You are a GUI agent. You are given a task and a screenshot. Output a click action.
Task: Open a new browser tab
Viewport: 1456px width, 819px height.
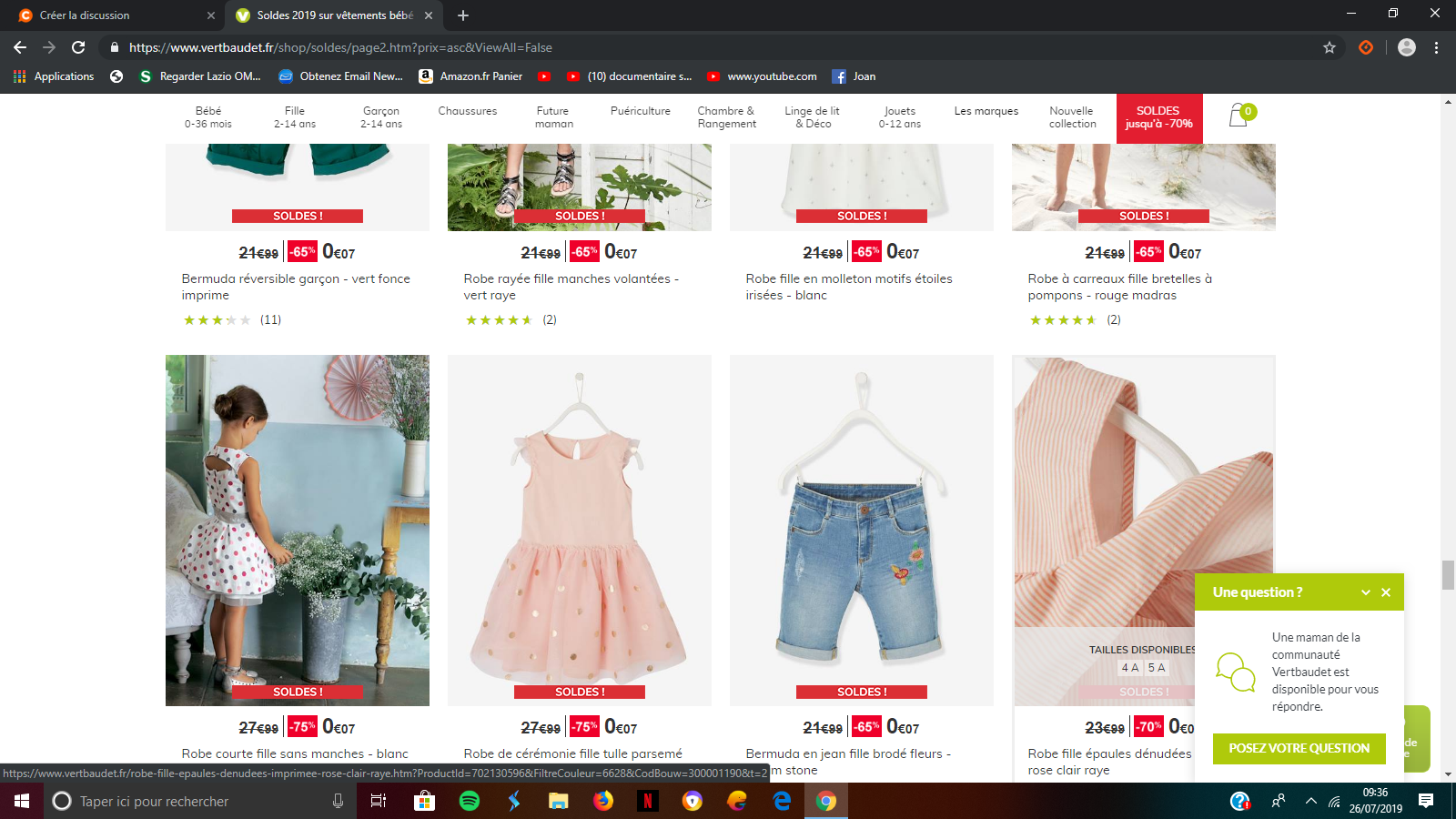click(463, 15)
